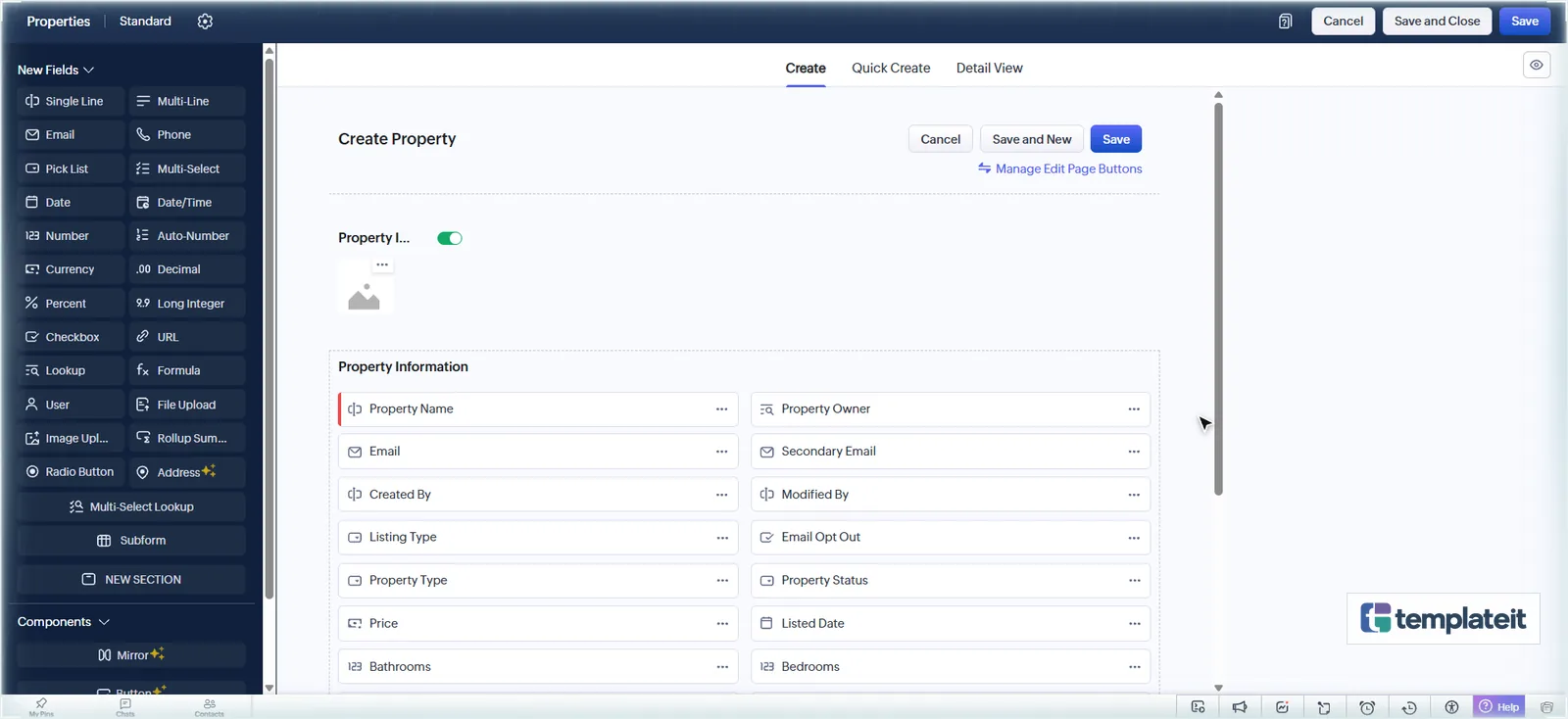Add a File Upload field
Image resolution: width=1568 pixels, height=719 pixels.
coord(187,405)
